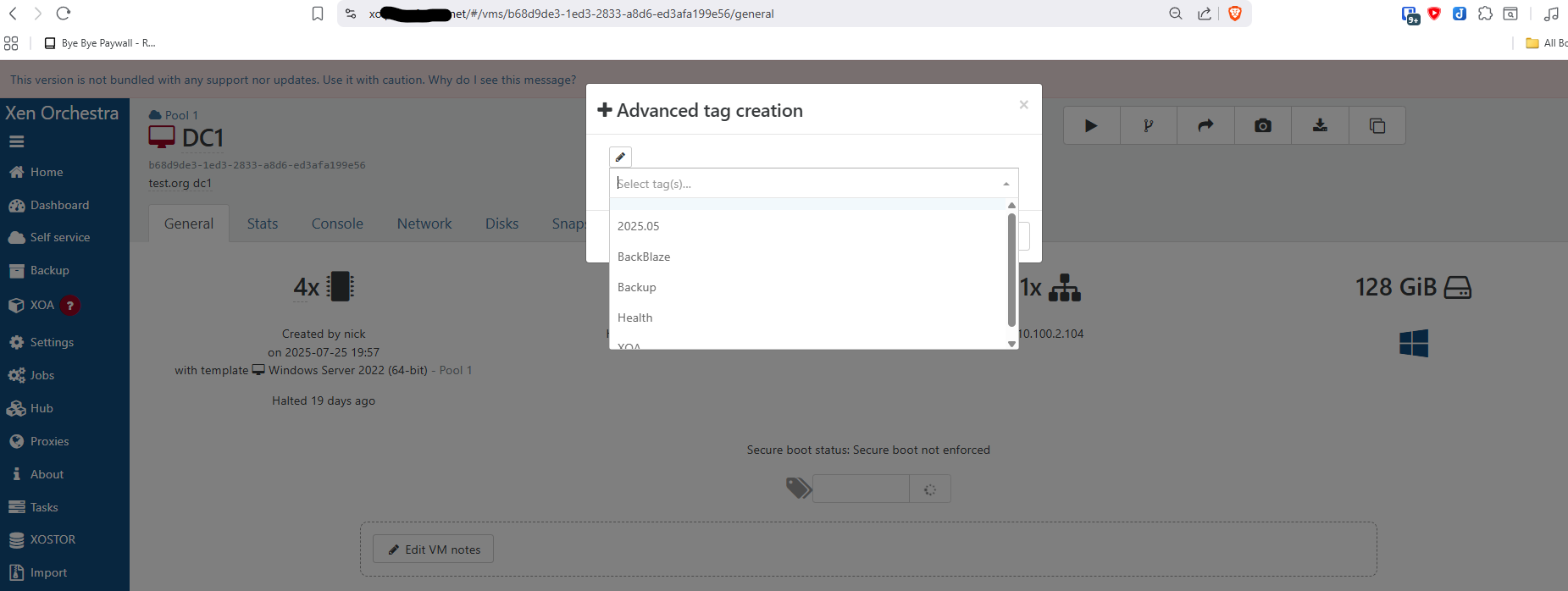Click the browser extensions puzzle icon
The height and width of the screenshot is (591, 1568).
pos(1485,14)
